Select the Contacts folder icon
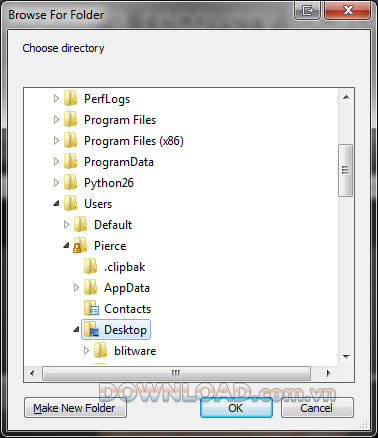 pyautogui.click(x=91, y=309)
